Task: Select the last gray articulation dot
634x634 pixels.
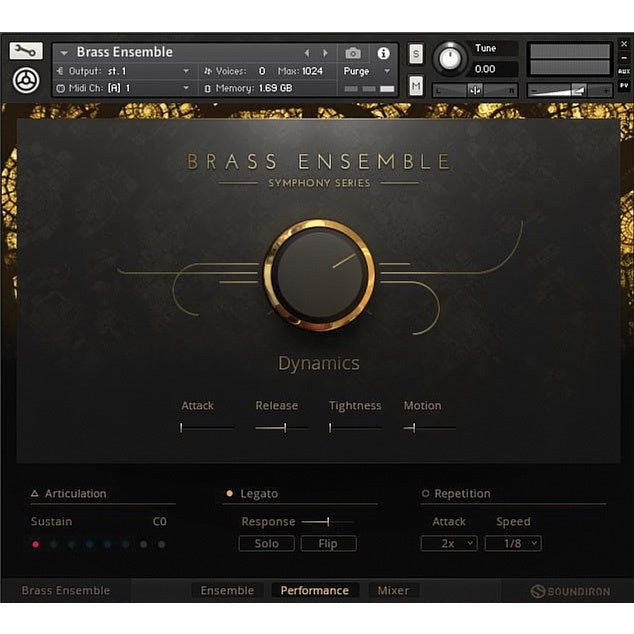Action: tap(161, 544)
